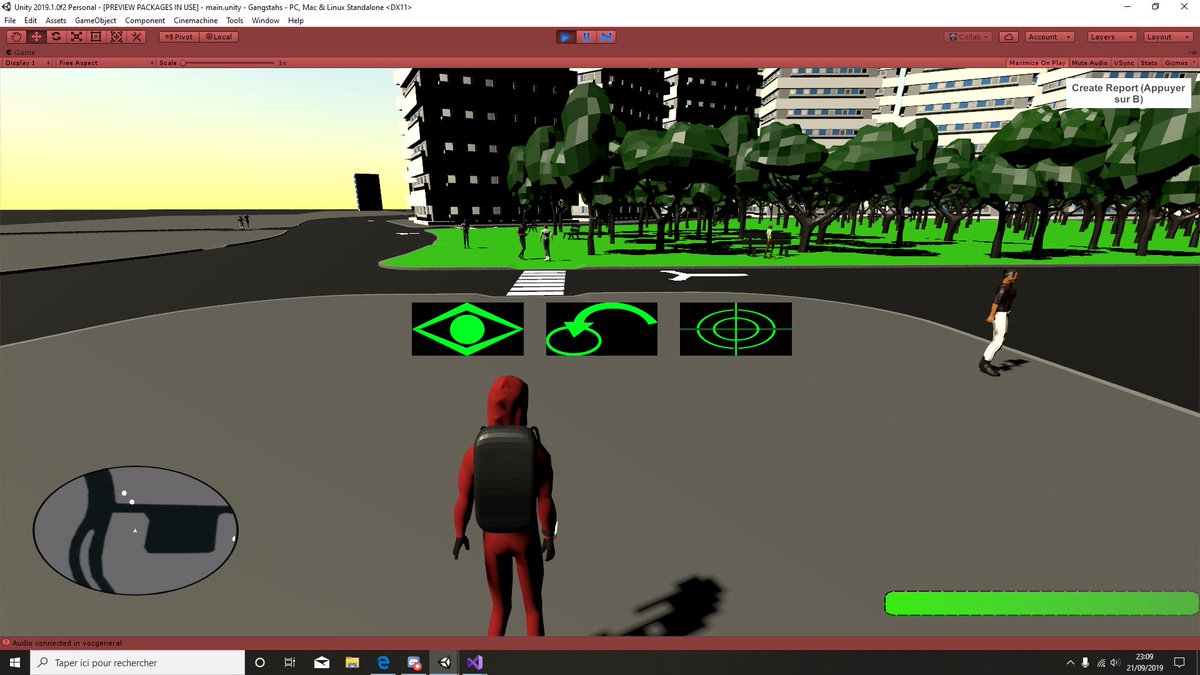This screenshot has width=1200, height=675.
Task: Switch to Visual Studio on the taskbar
Action: click(476, 662)
